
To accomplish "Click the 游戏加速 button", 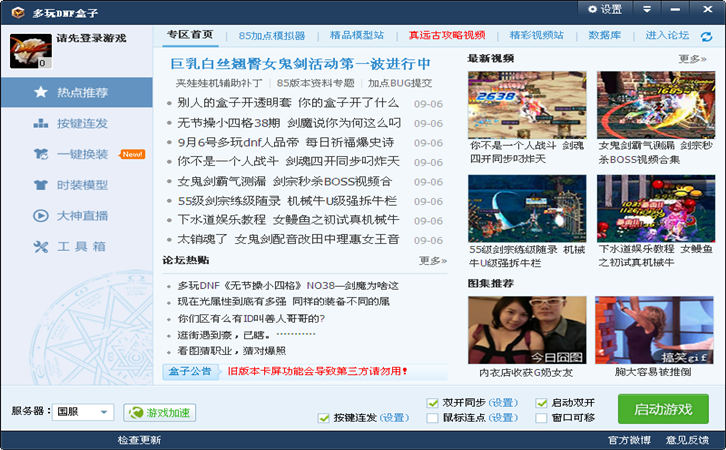I will tap(160, 412).
